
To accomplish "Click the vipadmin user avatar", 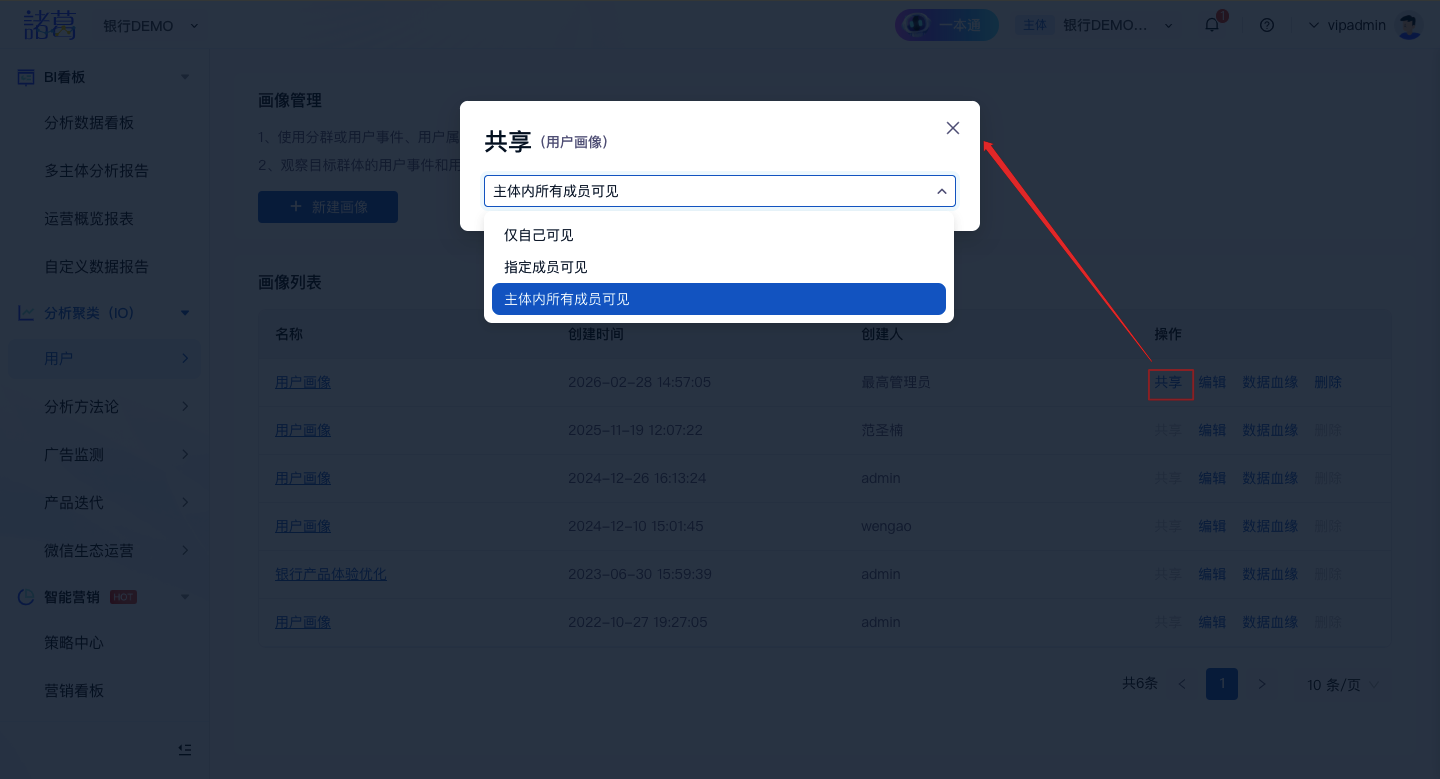I will (x=1409, y=26).
